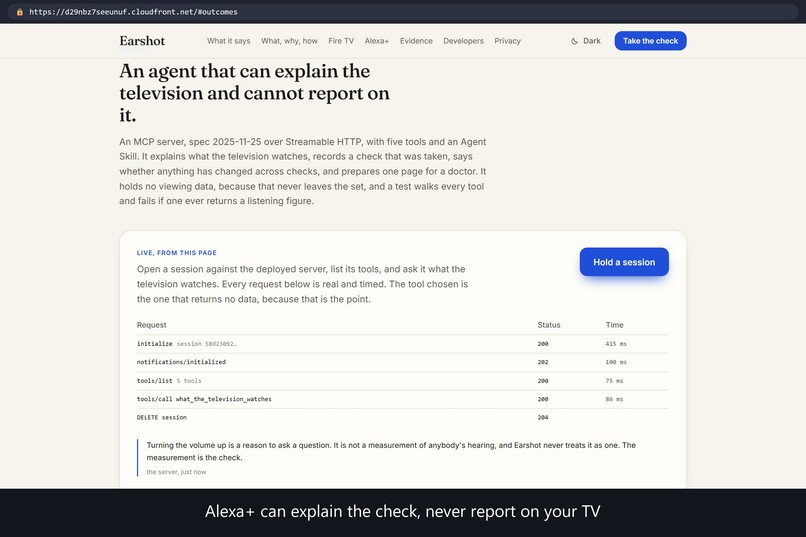Click the Hold a session button
The height and width of the screenshot is (537, 806).
pyautogui.click(x=624, y=262)
